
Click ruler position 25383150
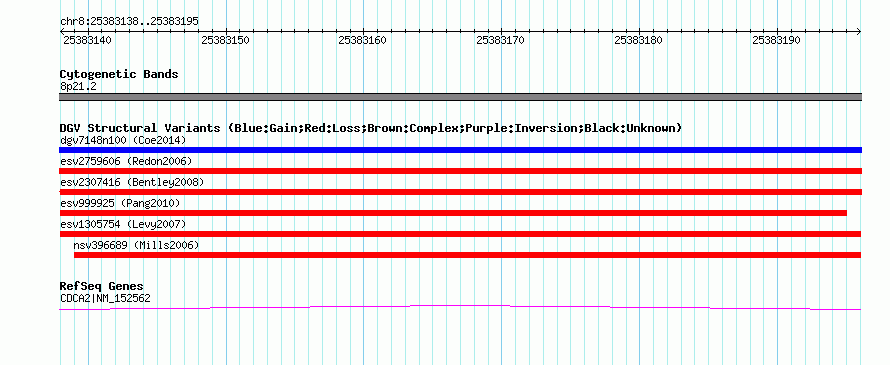[x=226, y=40]
